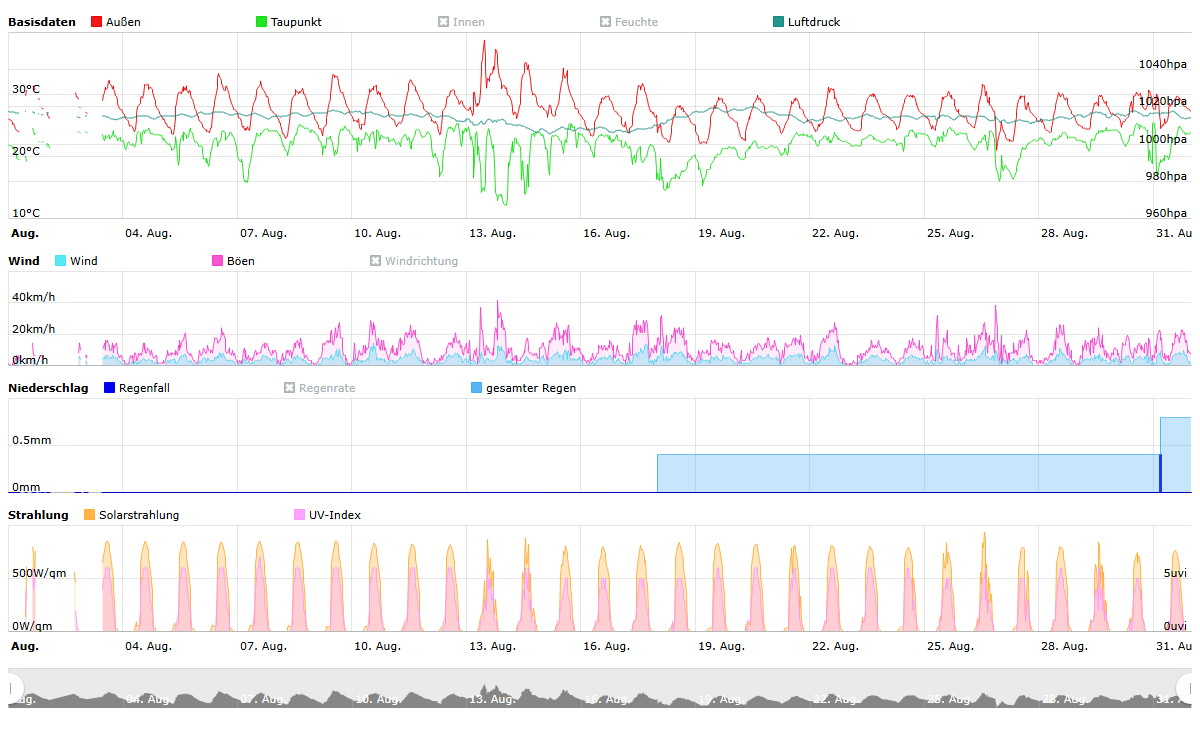Enable the Windrichtung series
1200x750 pixels.
coord(376,261)
